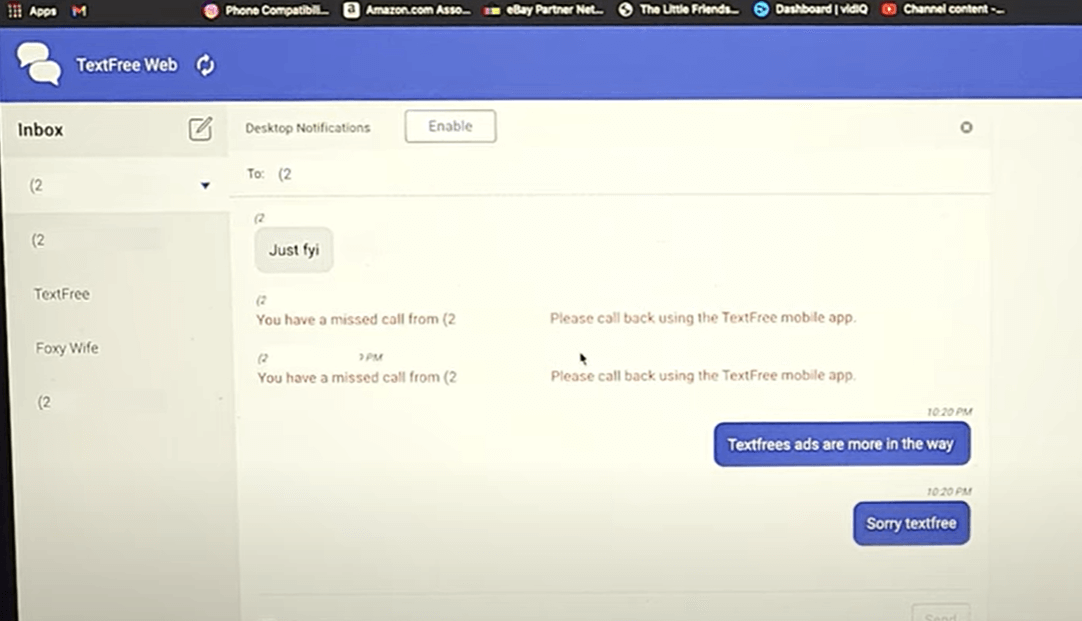Click the Inbox heading
This screenshot has width=1082, height=621.
pos(41,130)
